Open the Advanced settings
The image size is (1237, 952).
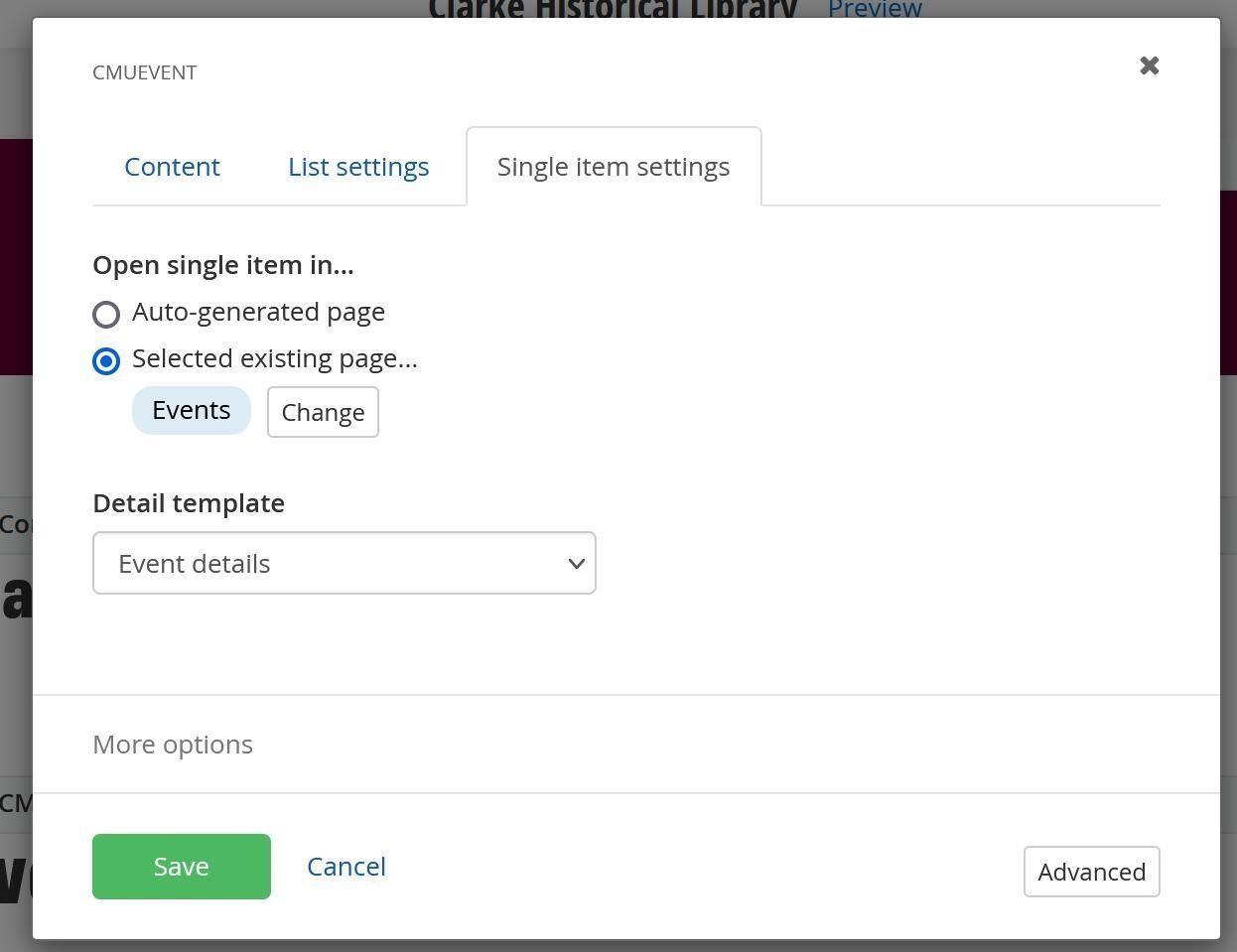click(x=1092, y=872)
